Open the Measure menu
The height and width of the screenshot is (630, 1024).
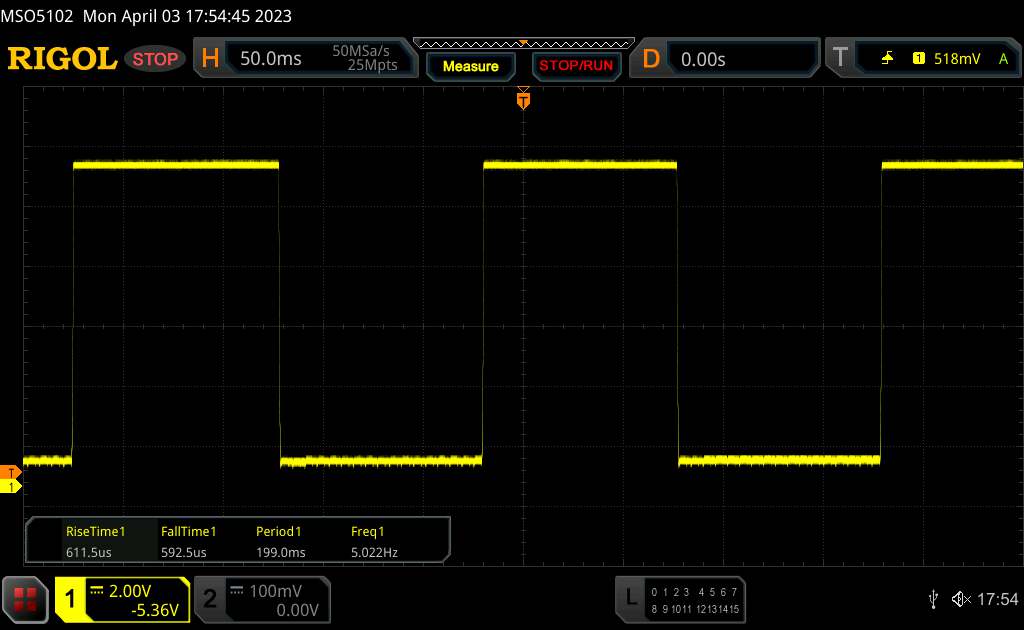471,66
